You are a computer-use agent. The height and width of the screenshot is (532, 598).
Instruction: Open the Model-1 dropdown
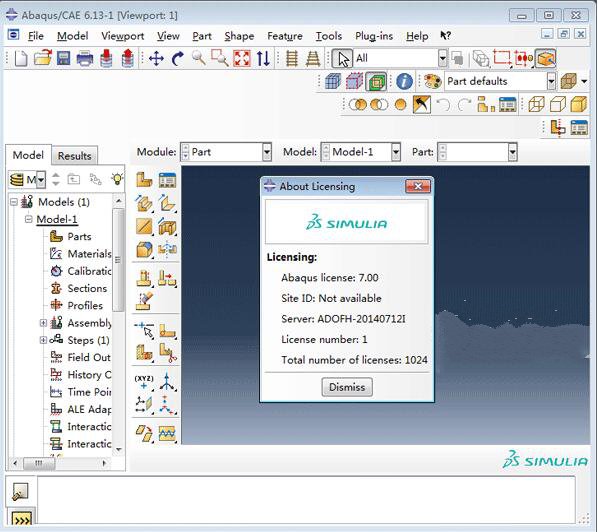395,152
